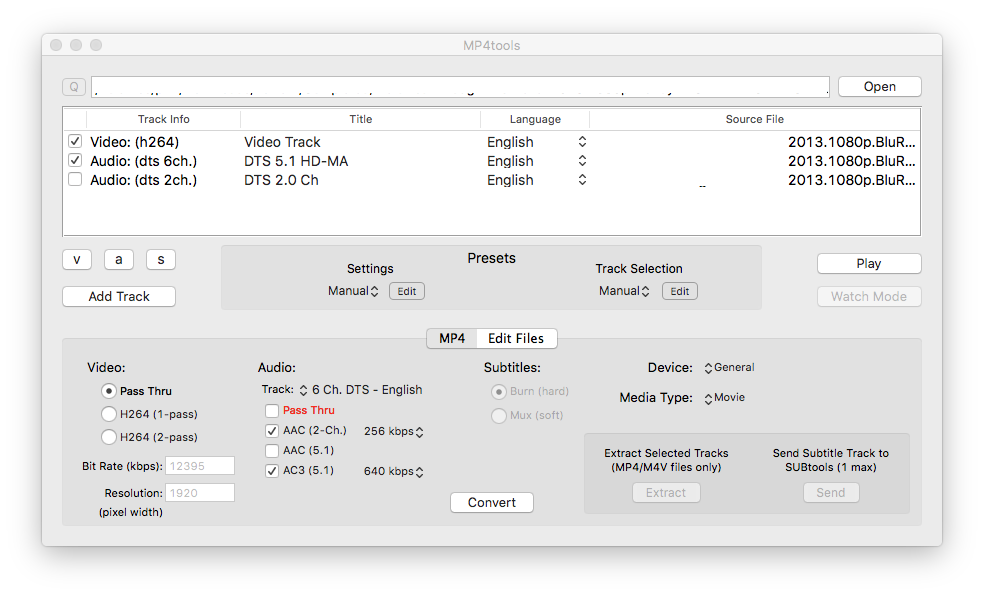Open the Settings preset Manual dropdown
This screenshot has width=984, height=596.
coord(353,291)
